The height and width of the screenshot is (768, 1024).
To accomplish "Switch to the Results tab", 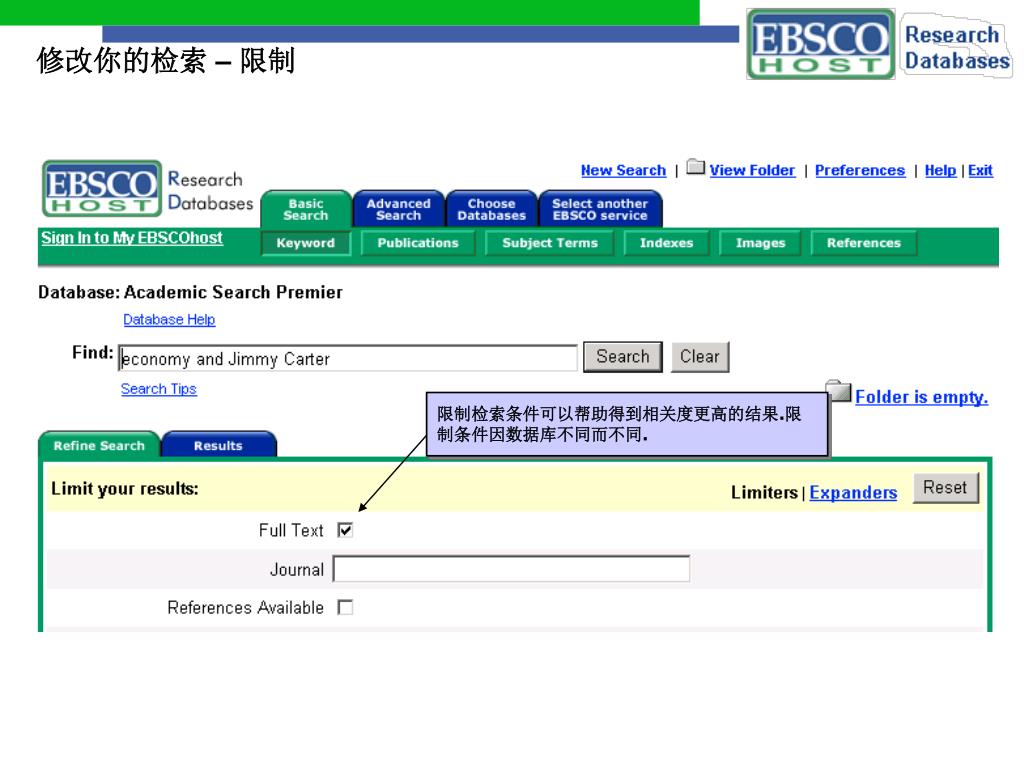I will pos(218,445).
